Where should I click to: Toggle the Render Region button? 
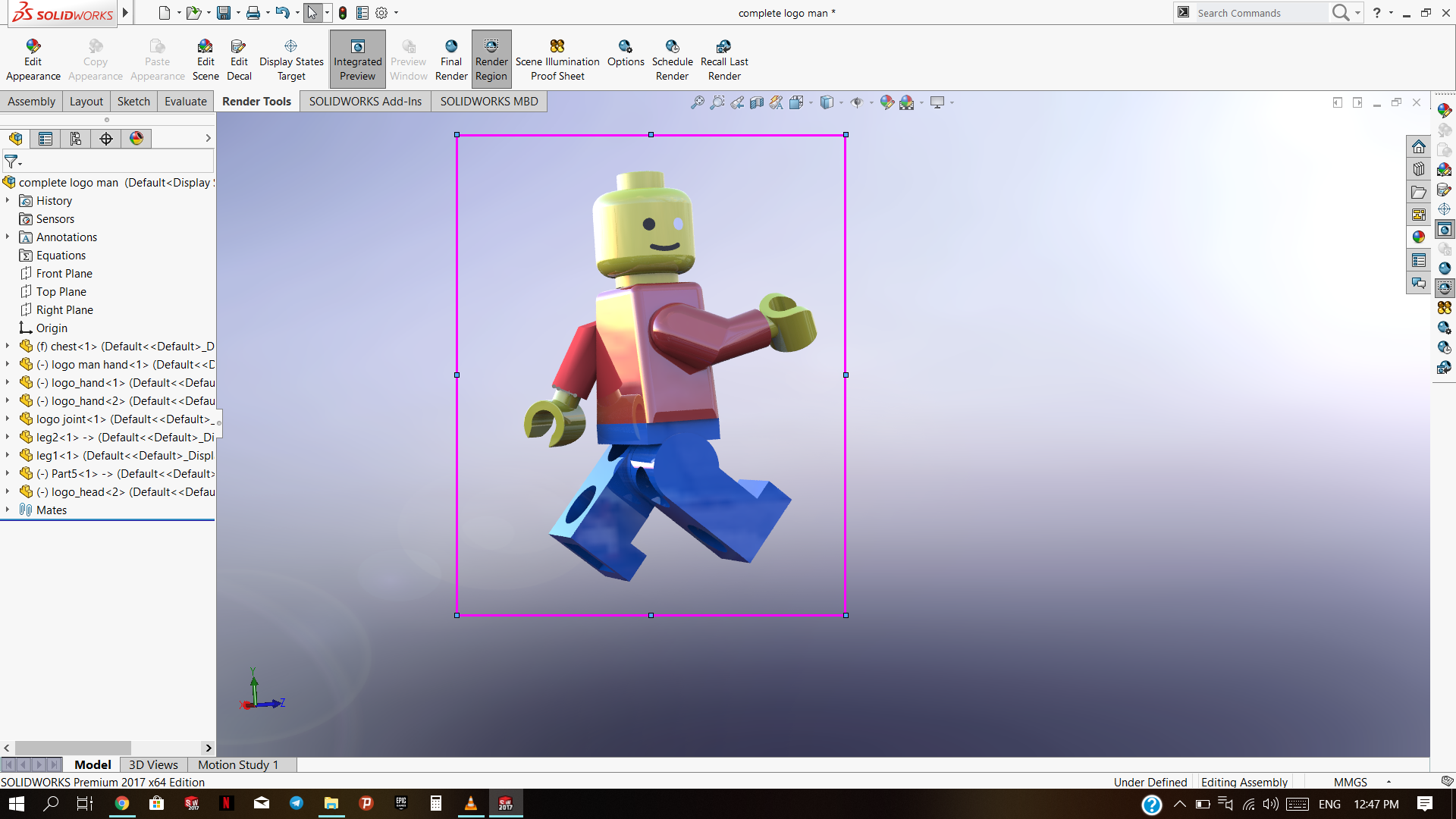point(491,59)
